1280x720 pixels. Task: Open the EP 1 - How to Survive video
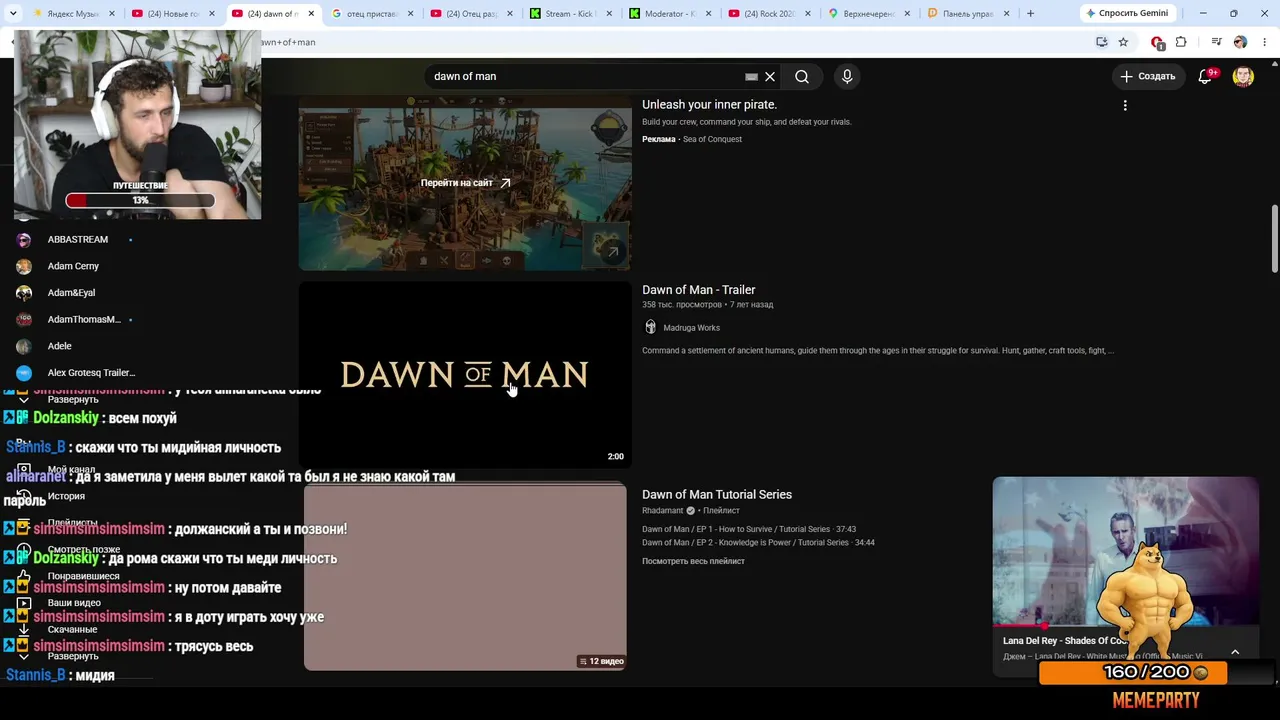(x=749, y=529)
